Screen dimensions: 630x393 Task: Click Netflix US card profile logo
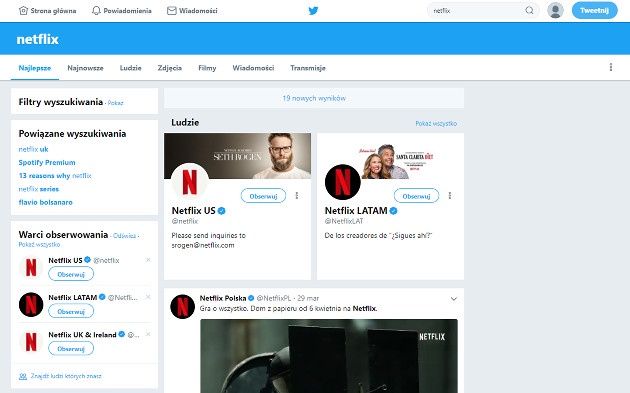(190, 182)
